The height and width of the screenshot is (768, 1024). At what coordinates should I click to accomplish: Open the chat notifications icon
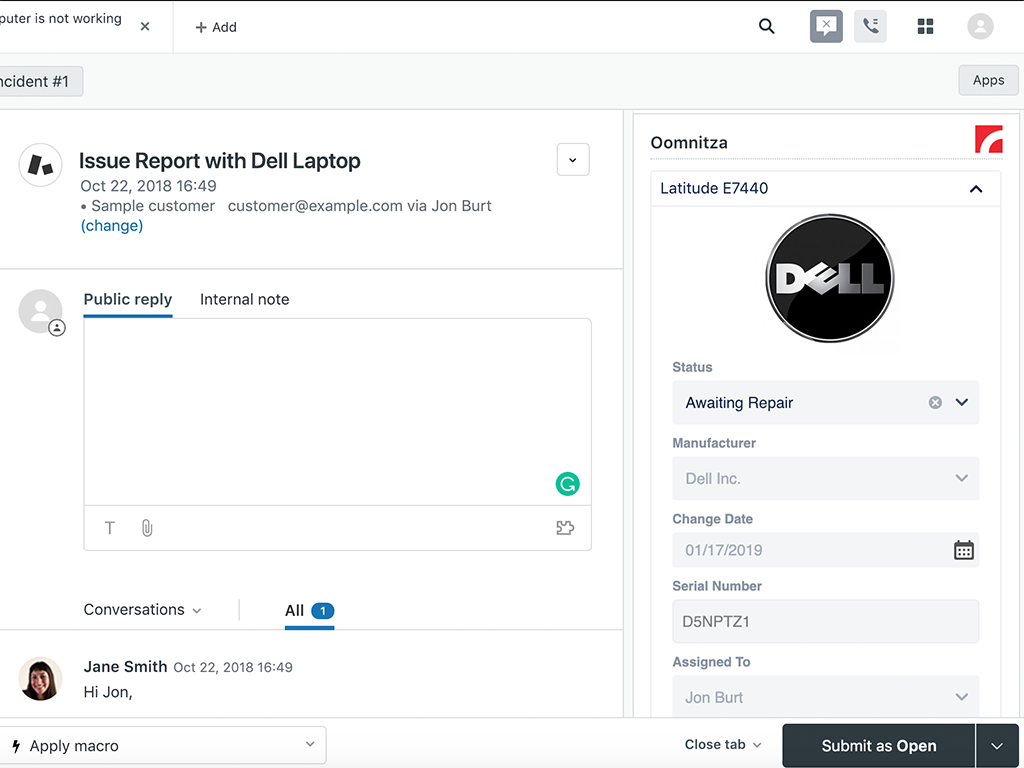click(826, 27)
